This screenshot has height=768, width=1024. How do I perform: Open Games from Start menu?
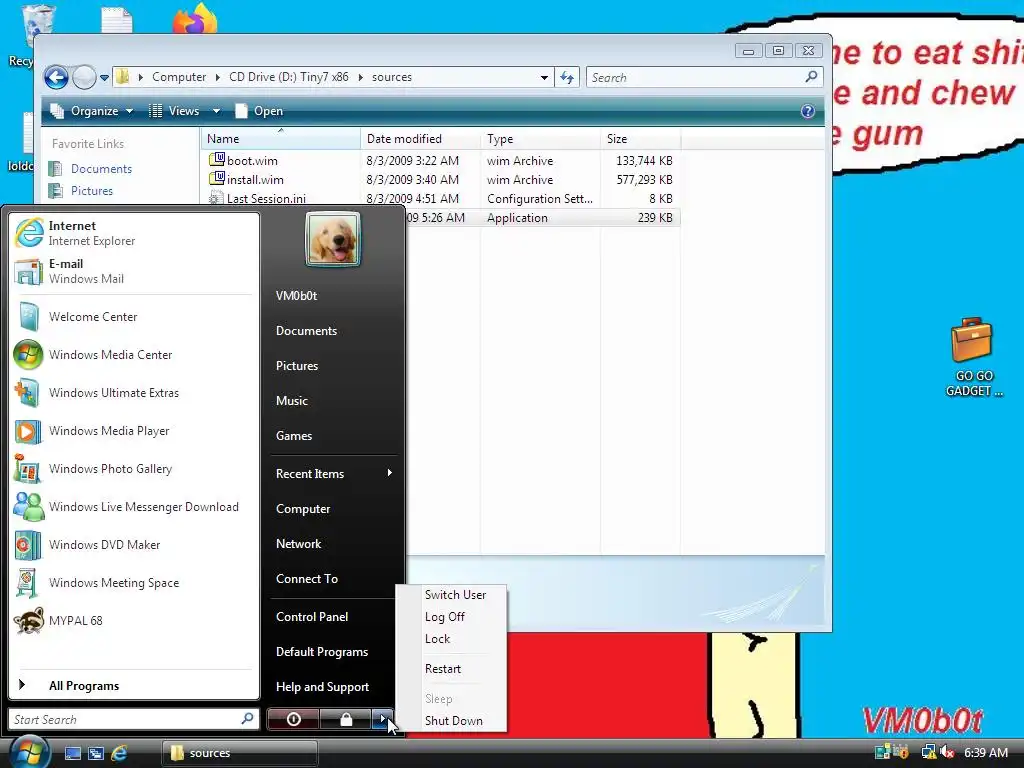coord(334,436)
